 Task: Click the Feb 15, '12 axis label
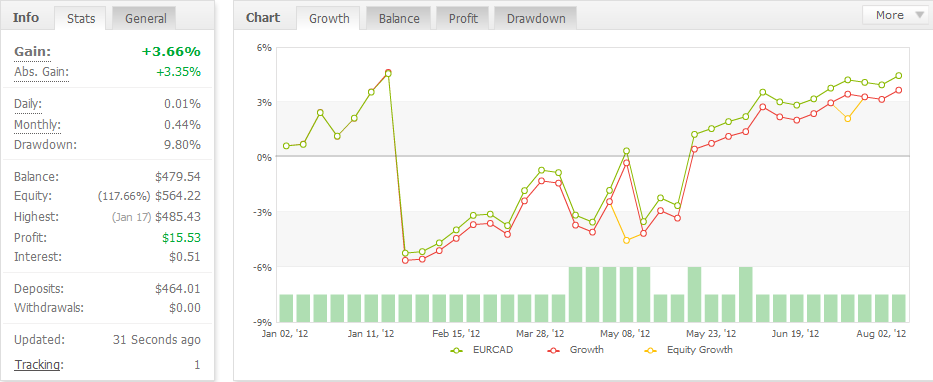(x=456, y=334)
